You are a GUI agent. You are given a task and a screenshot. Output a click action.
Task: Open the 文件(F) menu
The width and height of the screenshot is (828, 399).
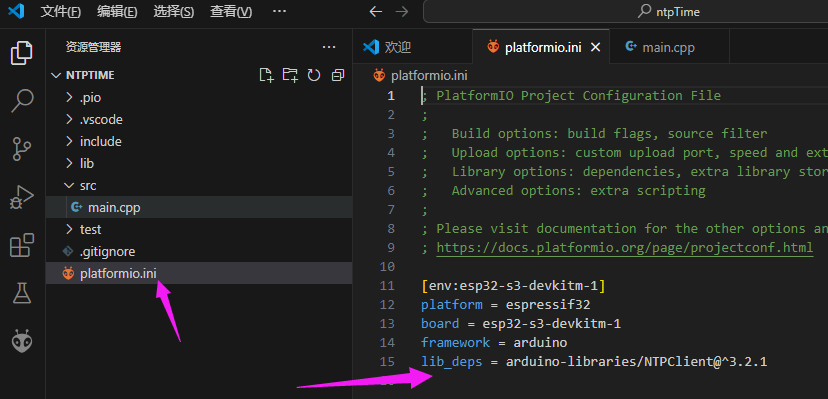pos(61,12)
